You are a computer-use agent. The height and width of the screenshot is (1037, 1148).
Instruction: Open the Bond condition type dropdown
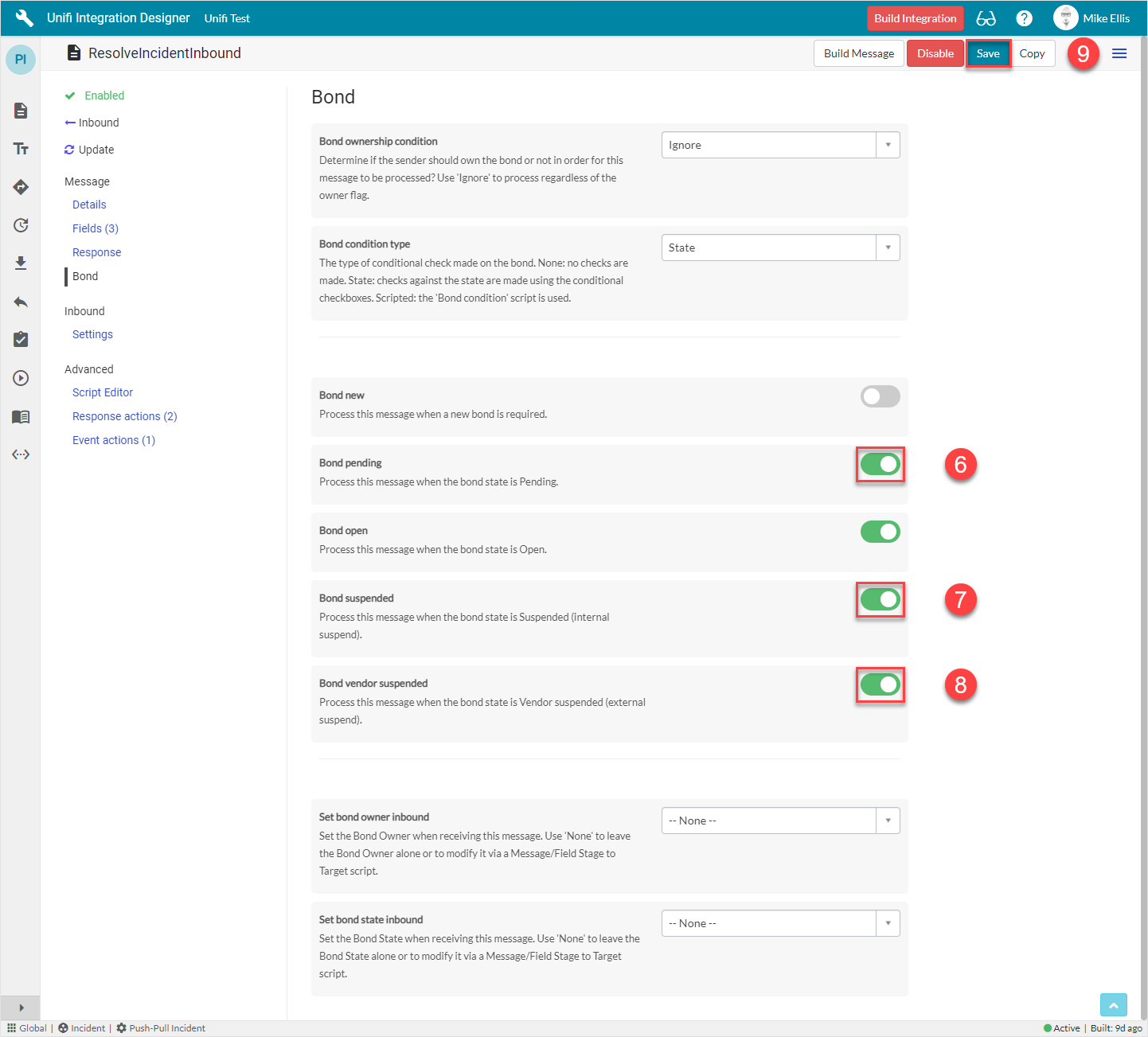coord(887,247)
